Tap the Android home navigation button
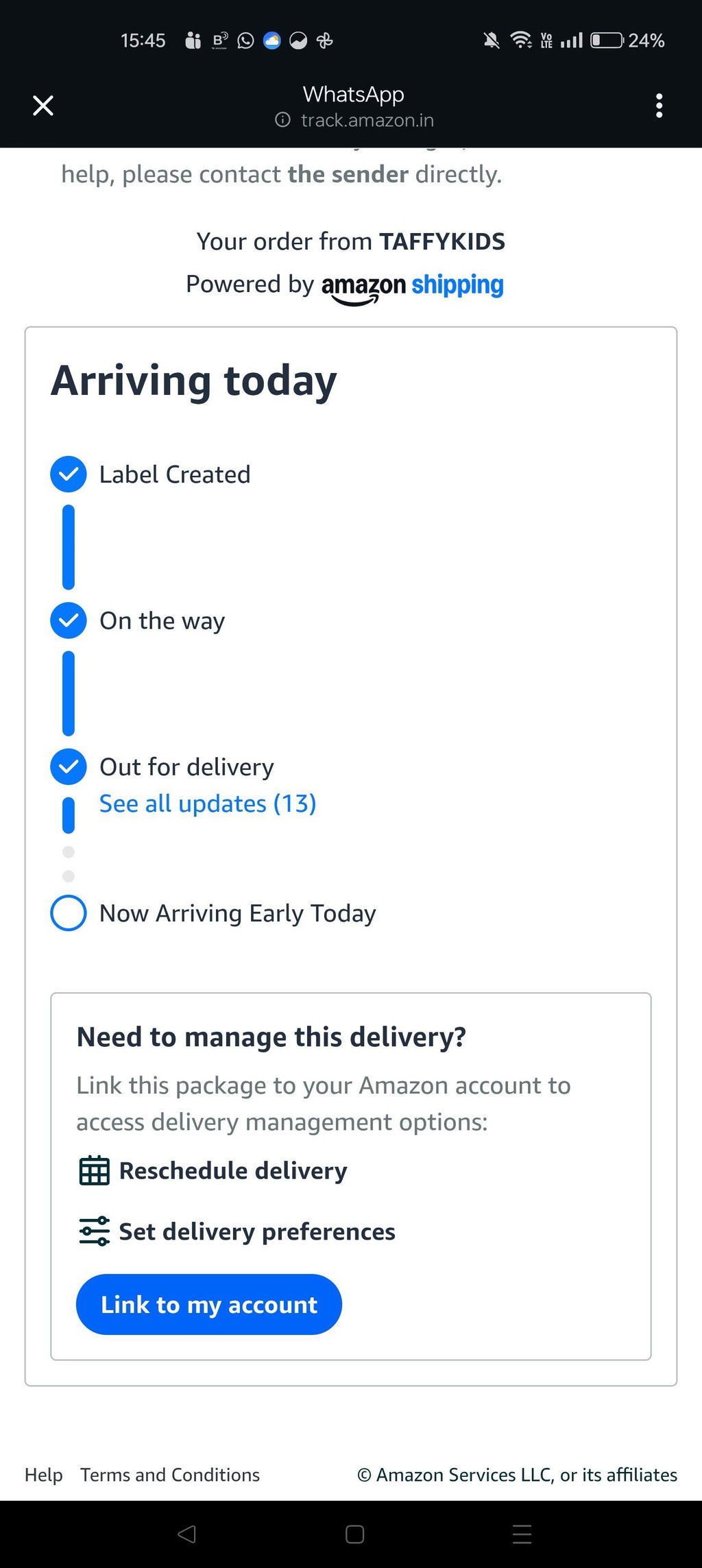 click(x=354, y=1534)
